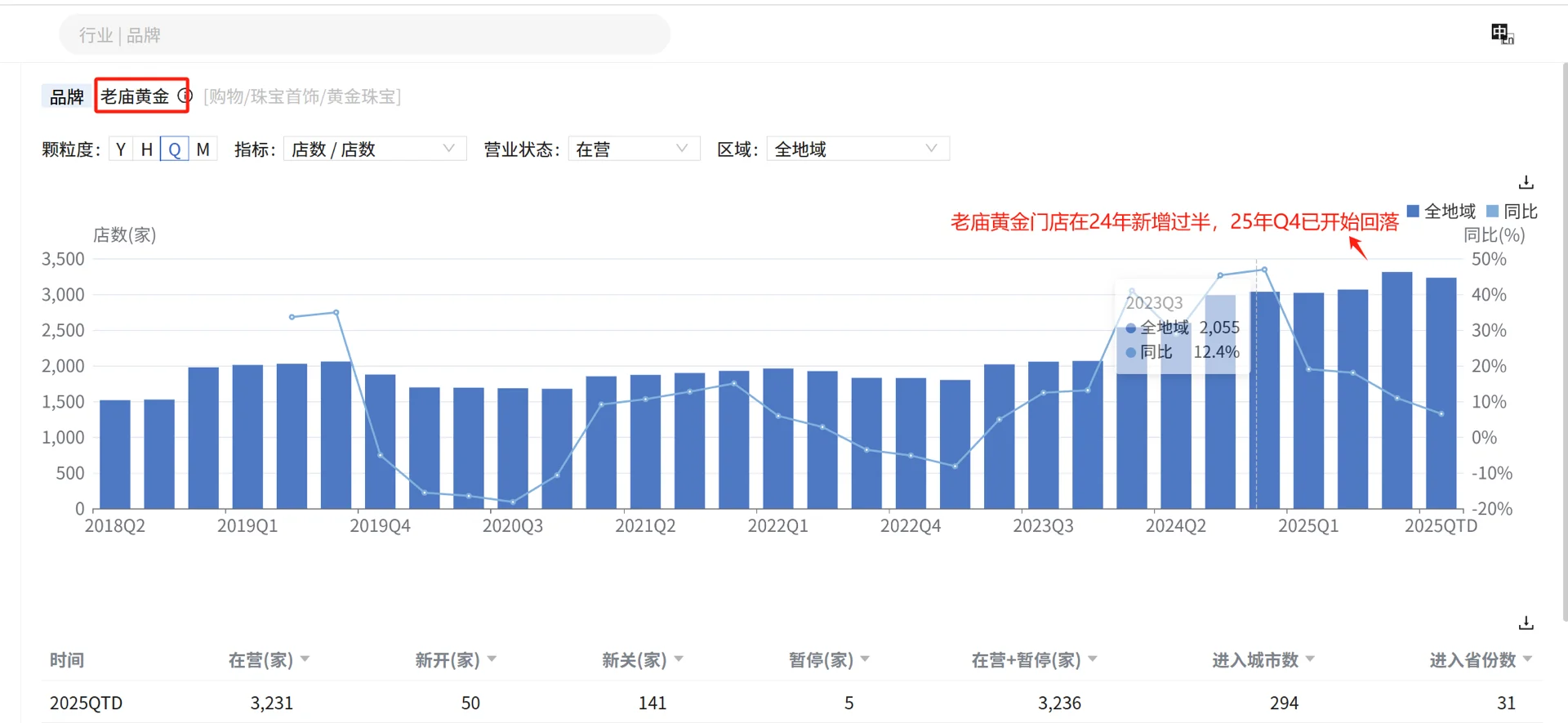Click category path 购物/珠宝首饰/黄金珠宝
Image resolution: width=1568 pixels, height=723 pixels.
pyautogui.click(x=302, y=96)
